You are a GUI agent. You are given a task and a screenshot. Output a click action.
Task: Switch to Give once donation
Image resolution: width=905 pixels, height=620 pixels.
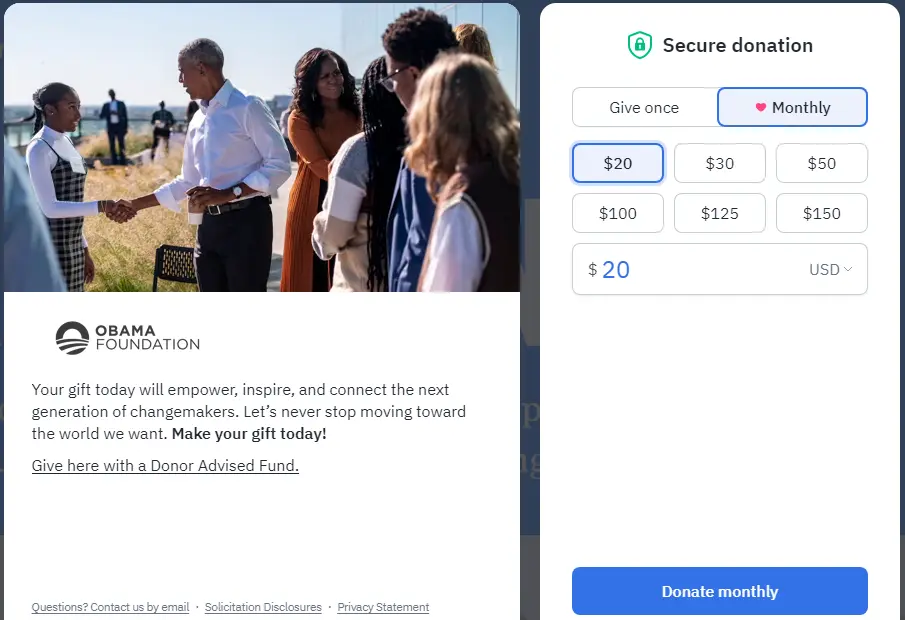point(644,108)
